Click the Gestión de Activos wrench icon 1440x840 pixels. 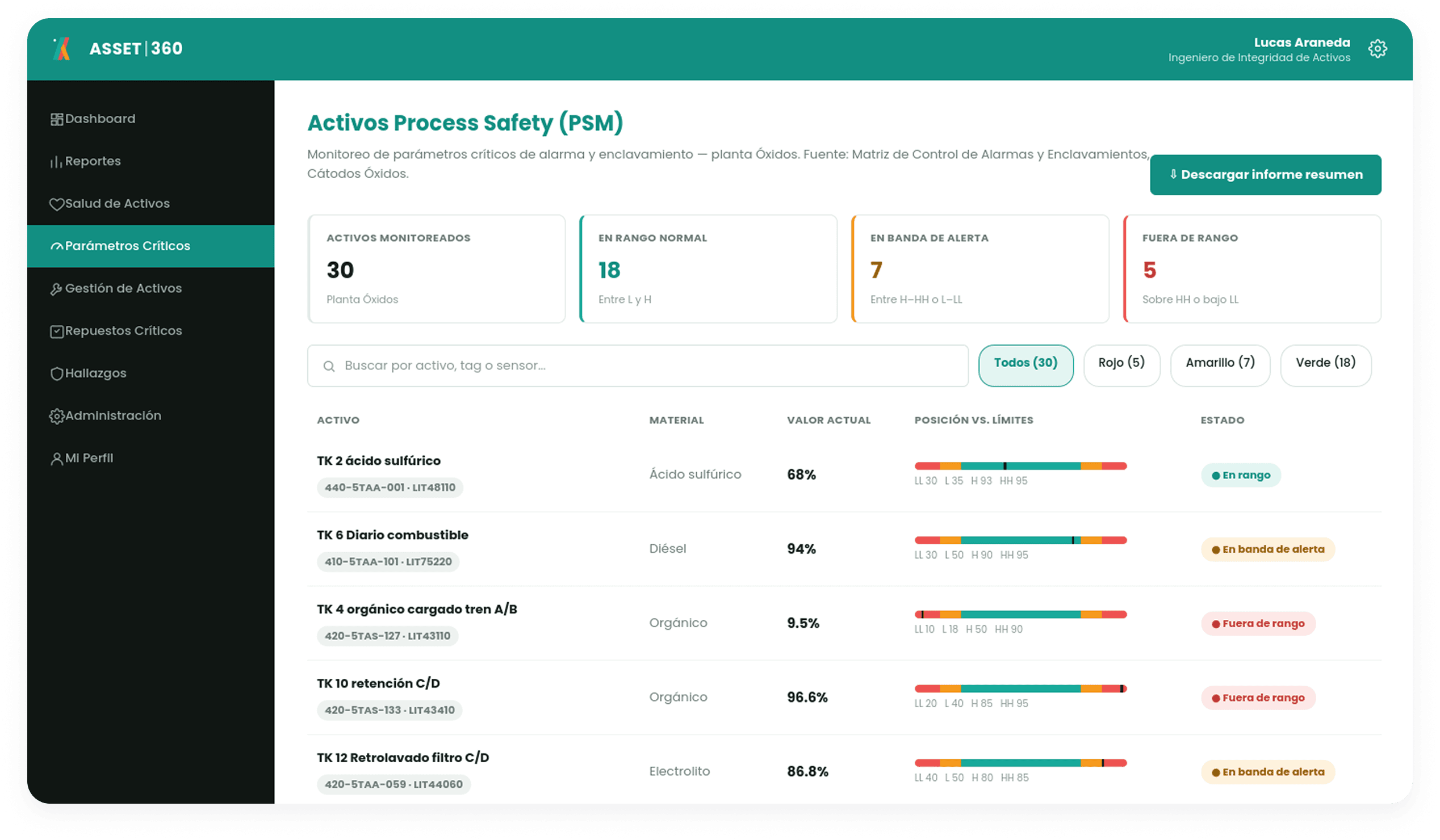57,289
